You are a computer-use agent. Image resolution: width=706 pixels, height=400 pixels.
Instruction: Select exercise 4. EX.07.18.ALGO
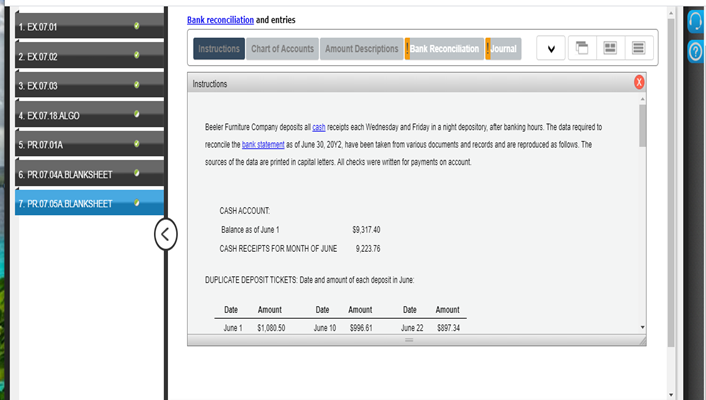pos(89,114)
